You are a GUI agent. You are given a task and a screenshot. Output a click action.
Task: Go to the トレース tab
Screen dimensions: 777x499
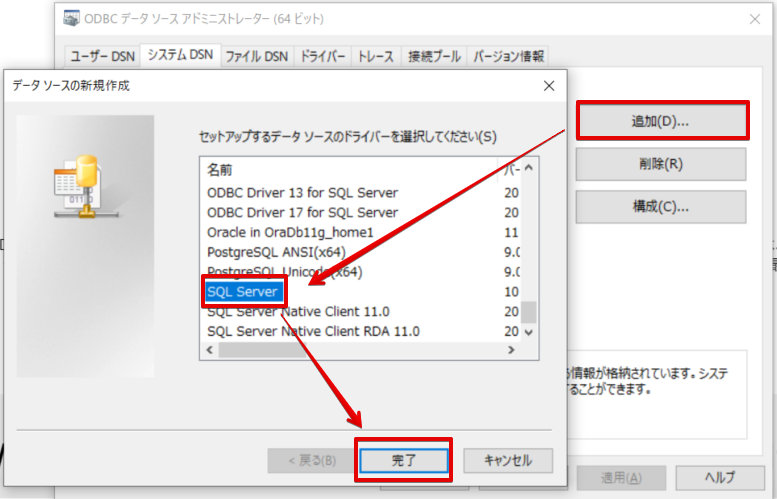coord(376,56)
